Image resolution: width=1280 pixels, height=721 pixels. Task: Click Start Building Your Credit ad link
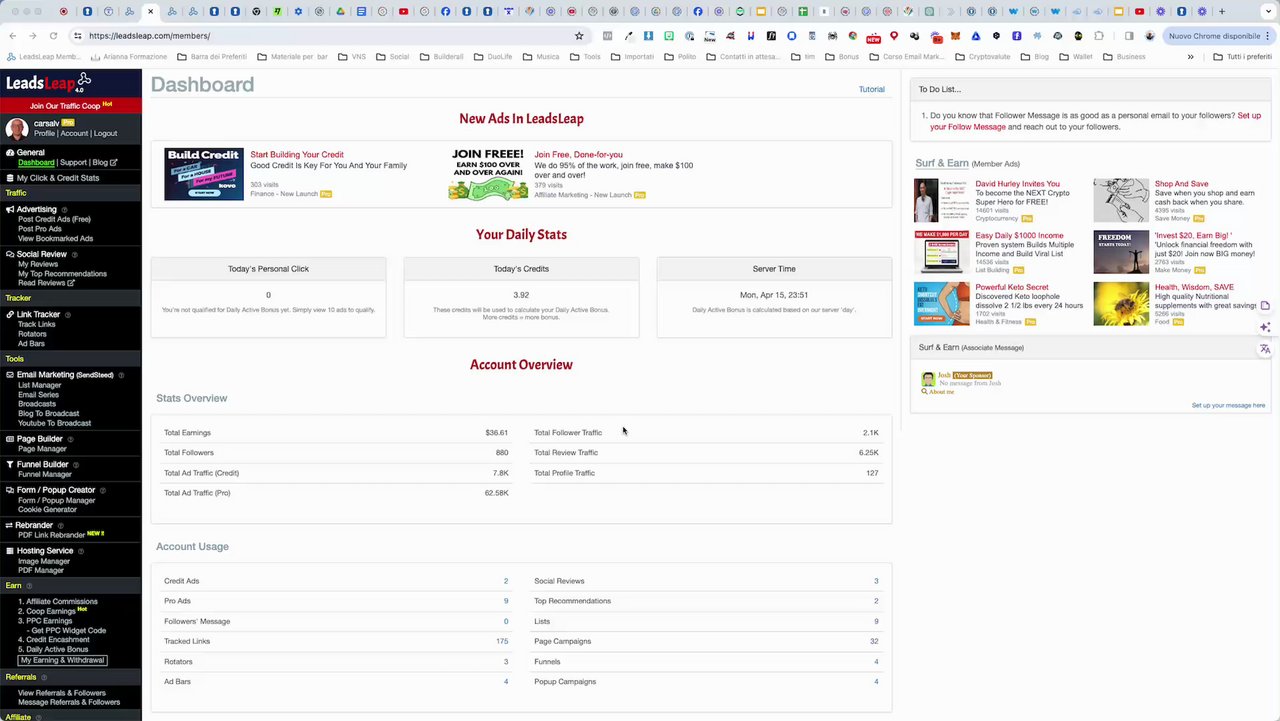click(x=297, y=155)
